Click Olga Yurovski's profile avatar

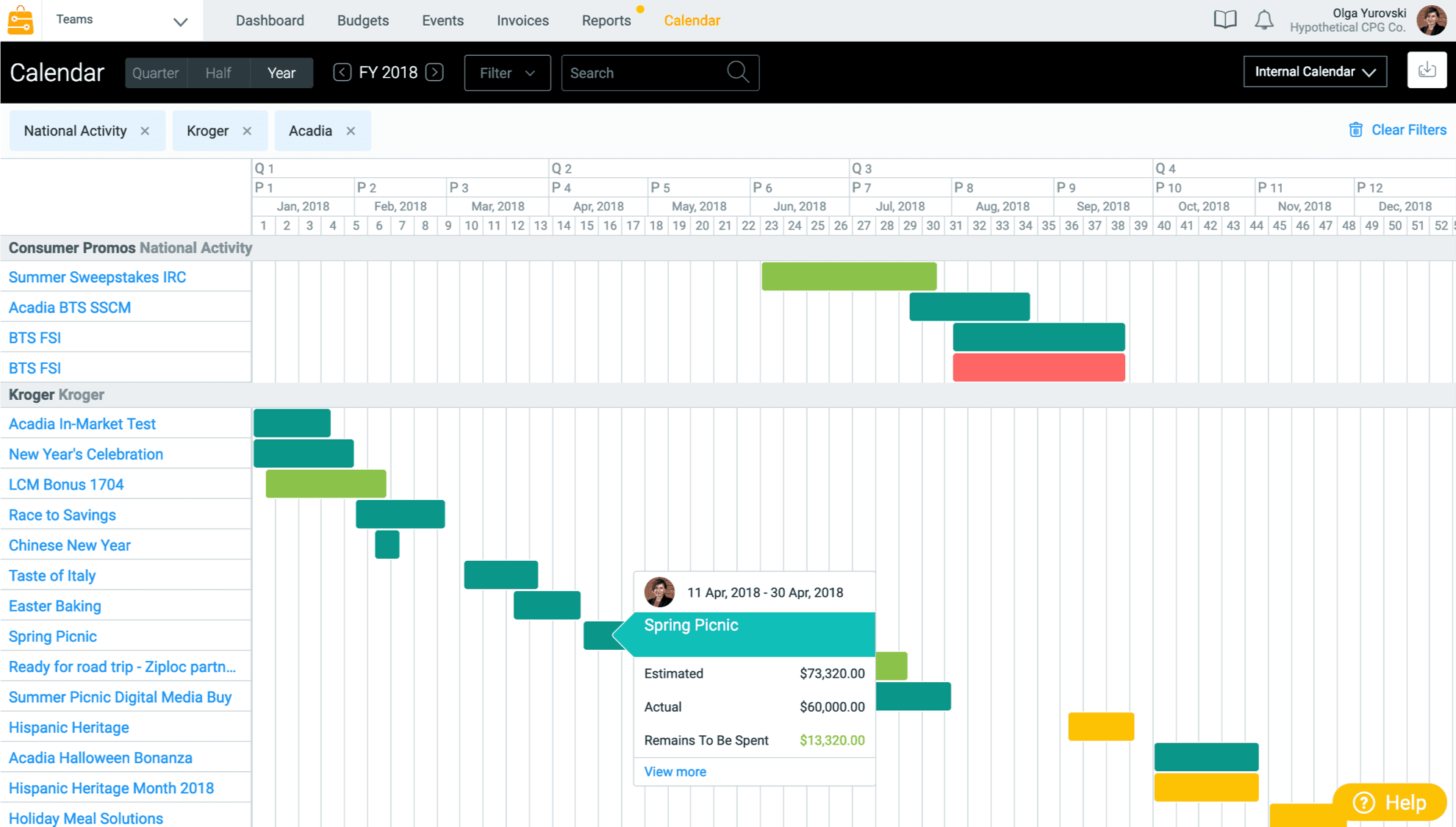tap(1430, 20)
